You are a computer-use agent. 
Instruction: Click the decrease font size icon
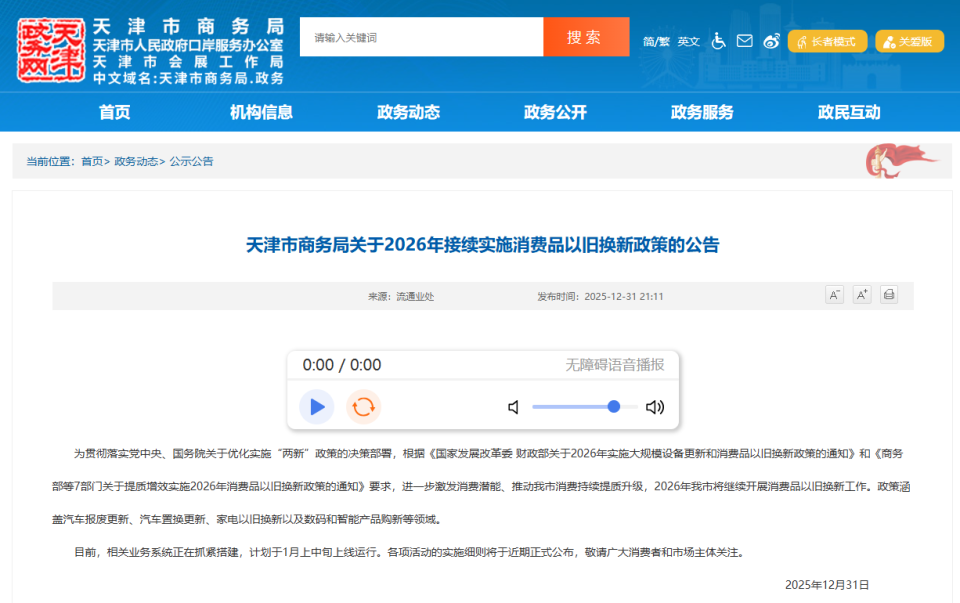coord(835,295)
